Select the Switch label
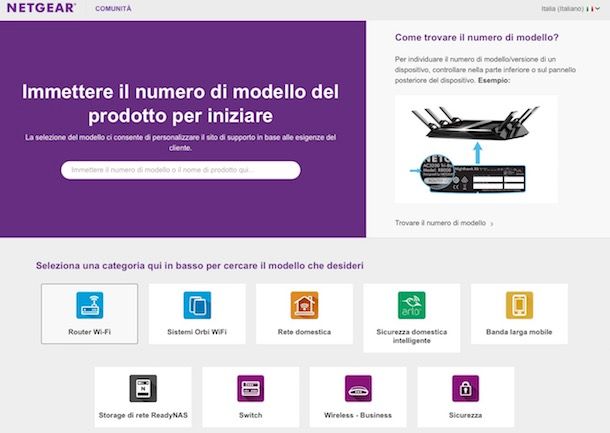The width and height of the screenshot is (610, 433). coord(251,415)
